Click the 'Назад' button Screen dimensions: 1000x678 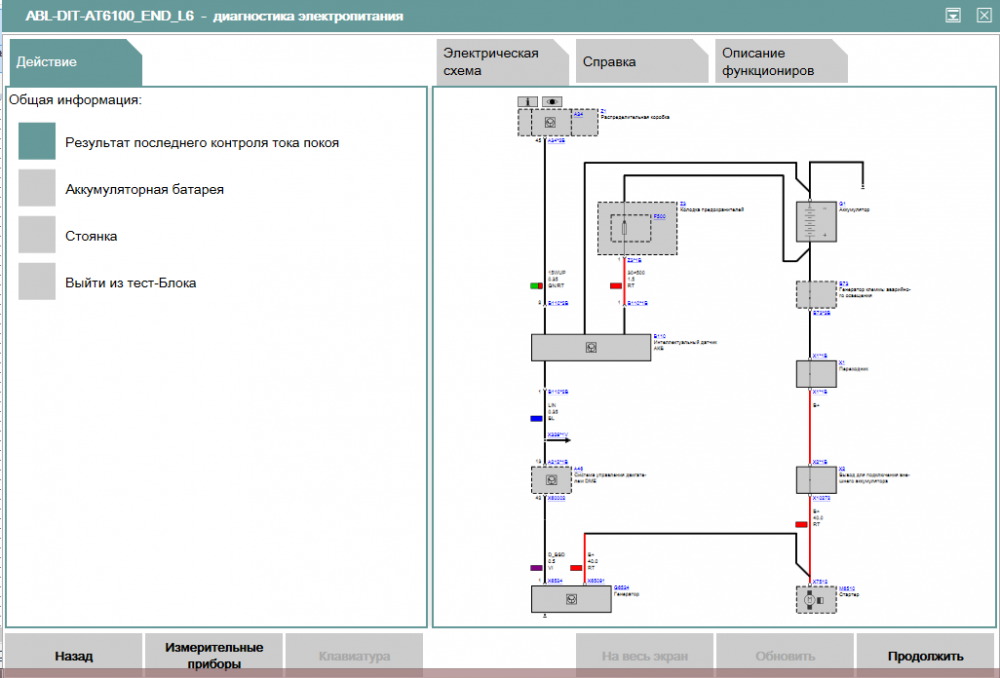tap(74, 656)
